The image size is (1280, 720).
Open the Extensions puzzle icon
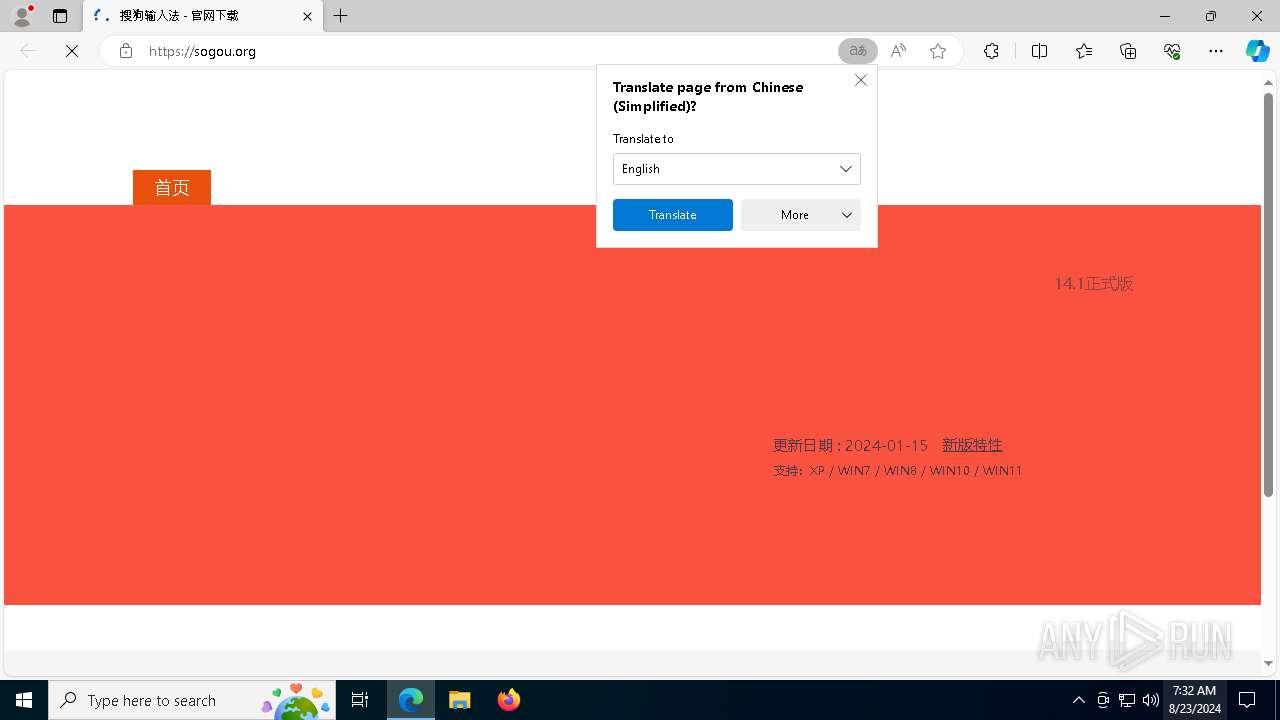[991, 51]
